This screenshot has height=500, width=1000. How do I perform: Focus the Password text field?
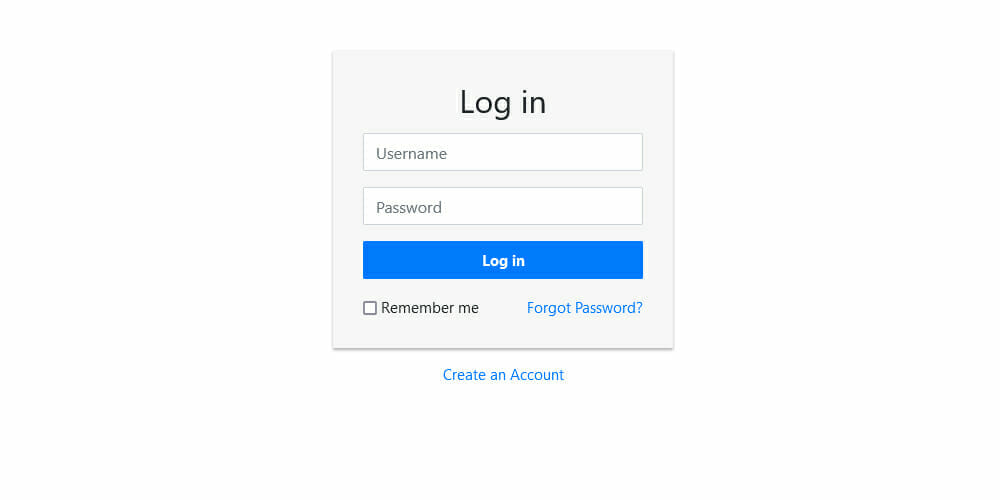[503, 206]
